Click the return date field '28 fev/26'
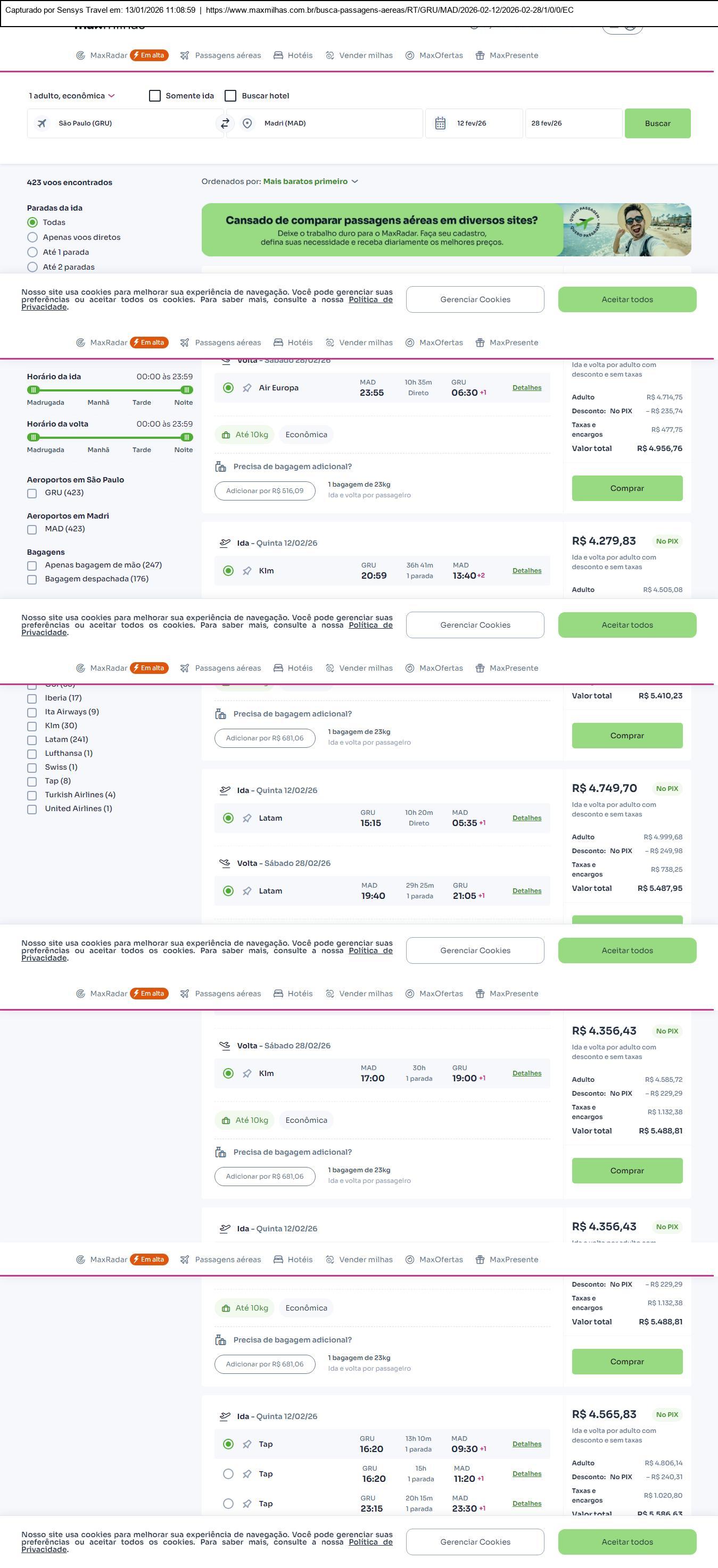The image size is (718, 1568). click(573, 123)
